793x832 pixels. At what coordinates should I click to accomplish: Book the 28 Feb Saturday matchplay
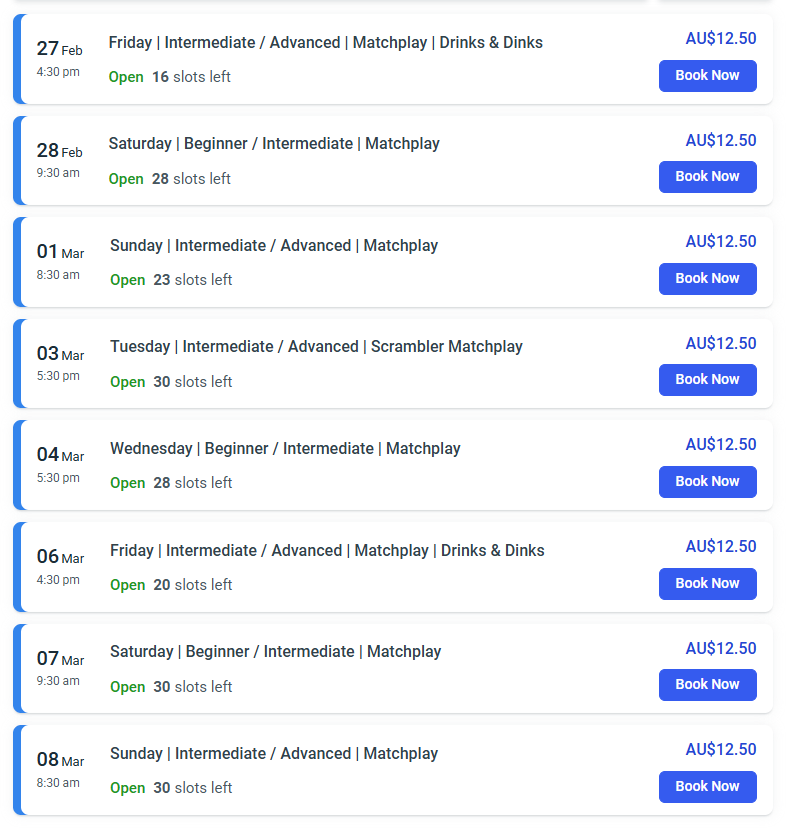point(707,176)
